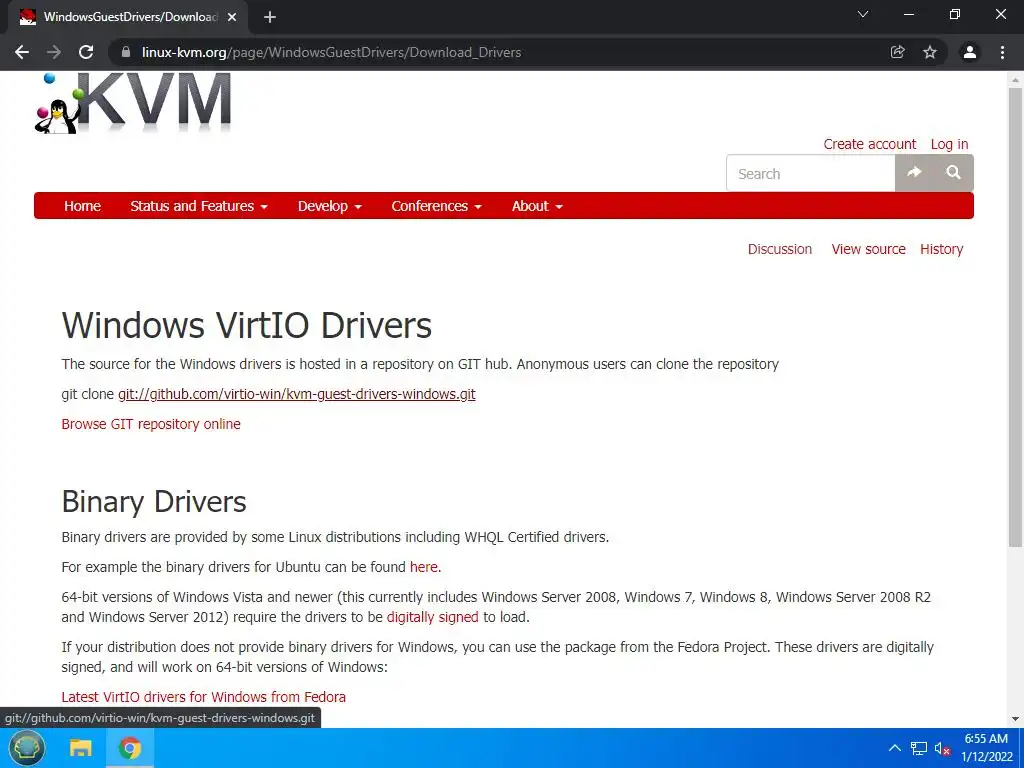Click the Binary Drivers heading
The width and height of the screenshot is (1024, 768).
[154, 502]
